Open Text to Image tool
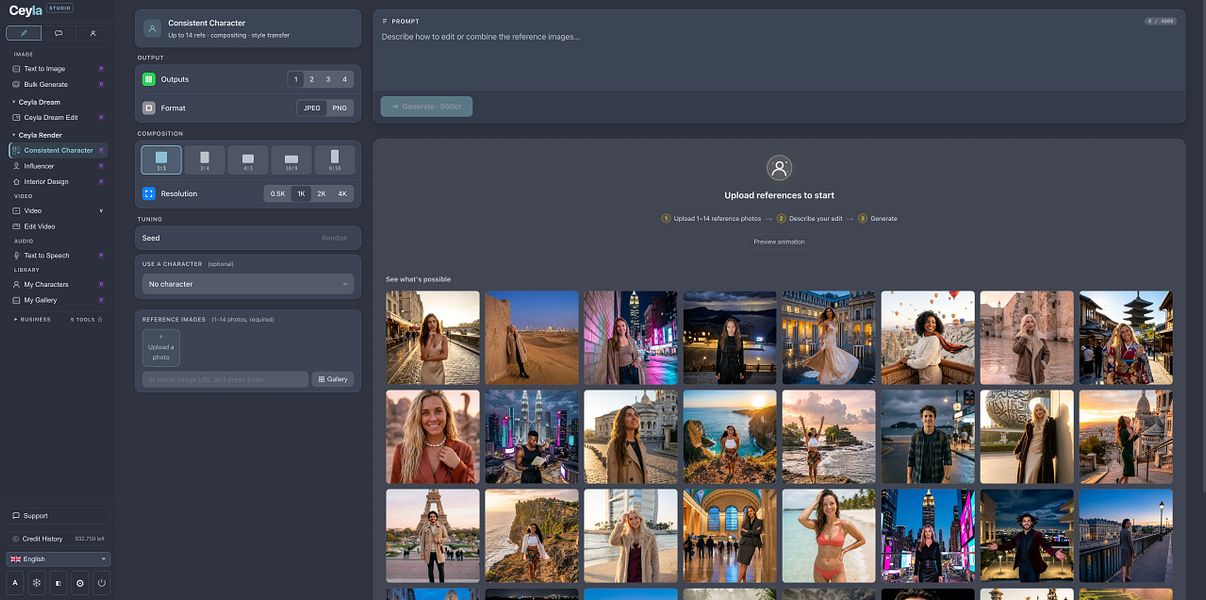The height and width of the screenshot is (600, 1206). click(x=58, y=69)
